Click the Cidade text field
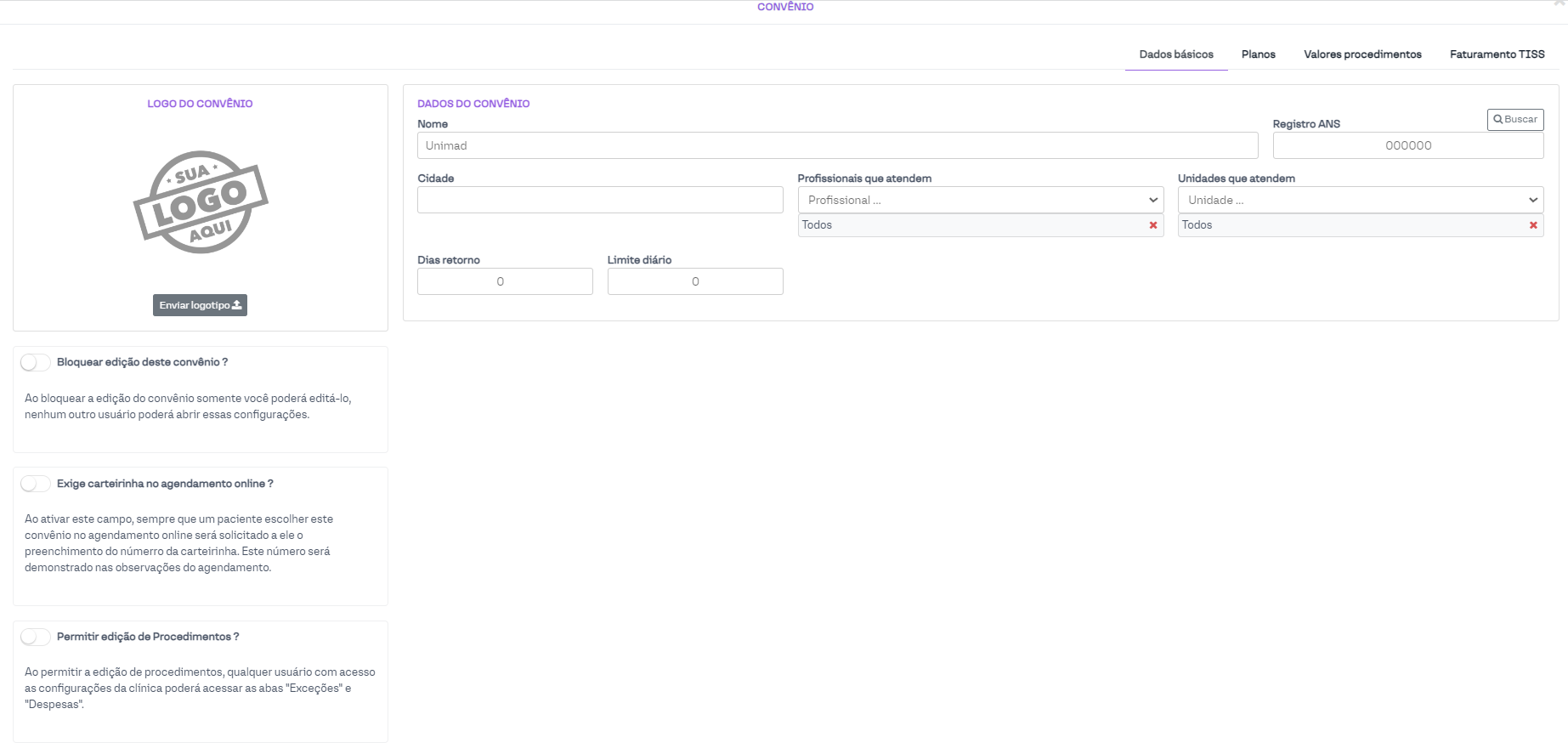 600,200
